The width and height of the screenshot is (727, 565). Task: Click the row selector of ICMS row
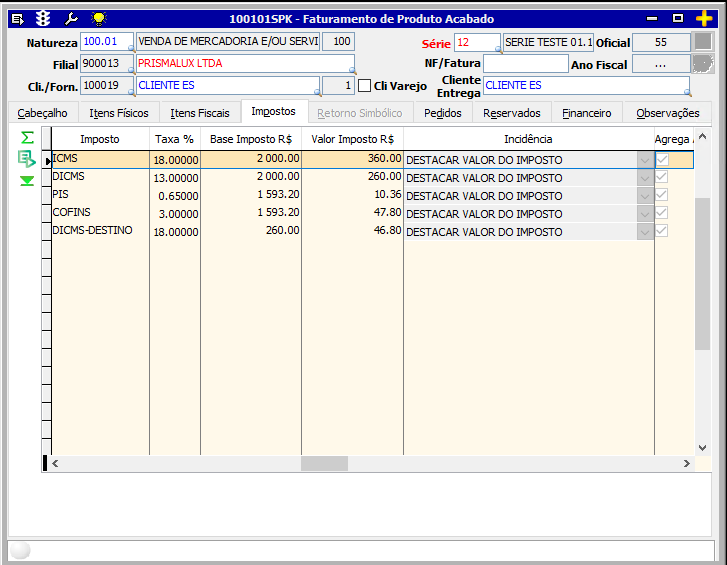pyautogui.click(x=46, y=160)
